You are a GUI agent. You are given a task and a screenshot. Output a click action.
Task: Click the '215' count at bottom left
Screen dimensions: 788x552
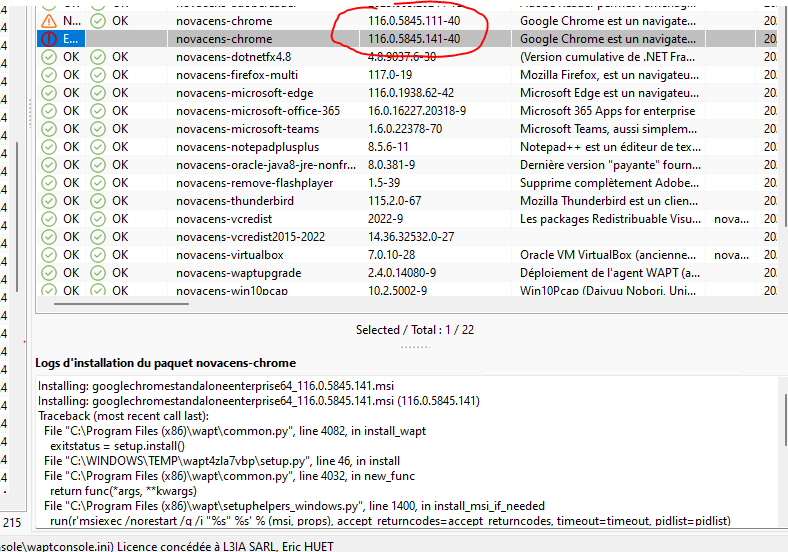12,523
